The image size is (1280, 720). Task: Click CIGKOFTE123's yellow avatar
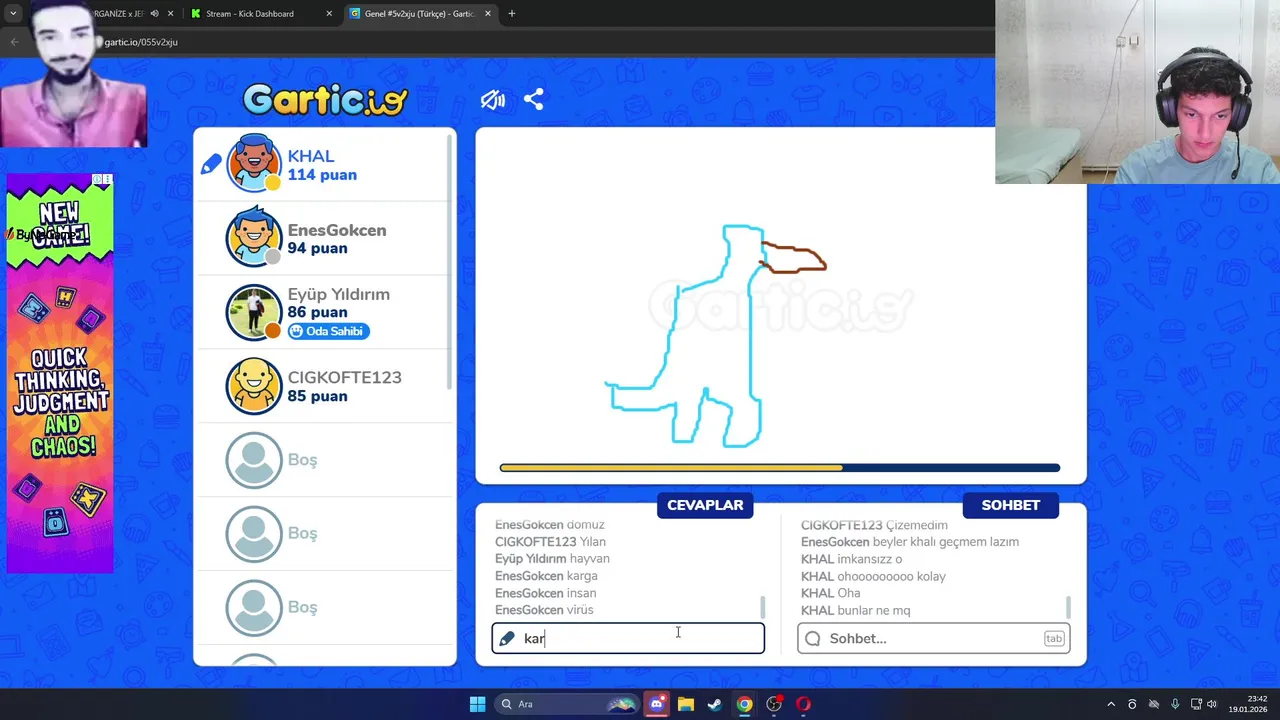pyautogui.click(x=254, y=386)
